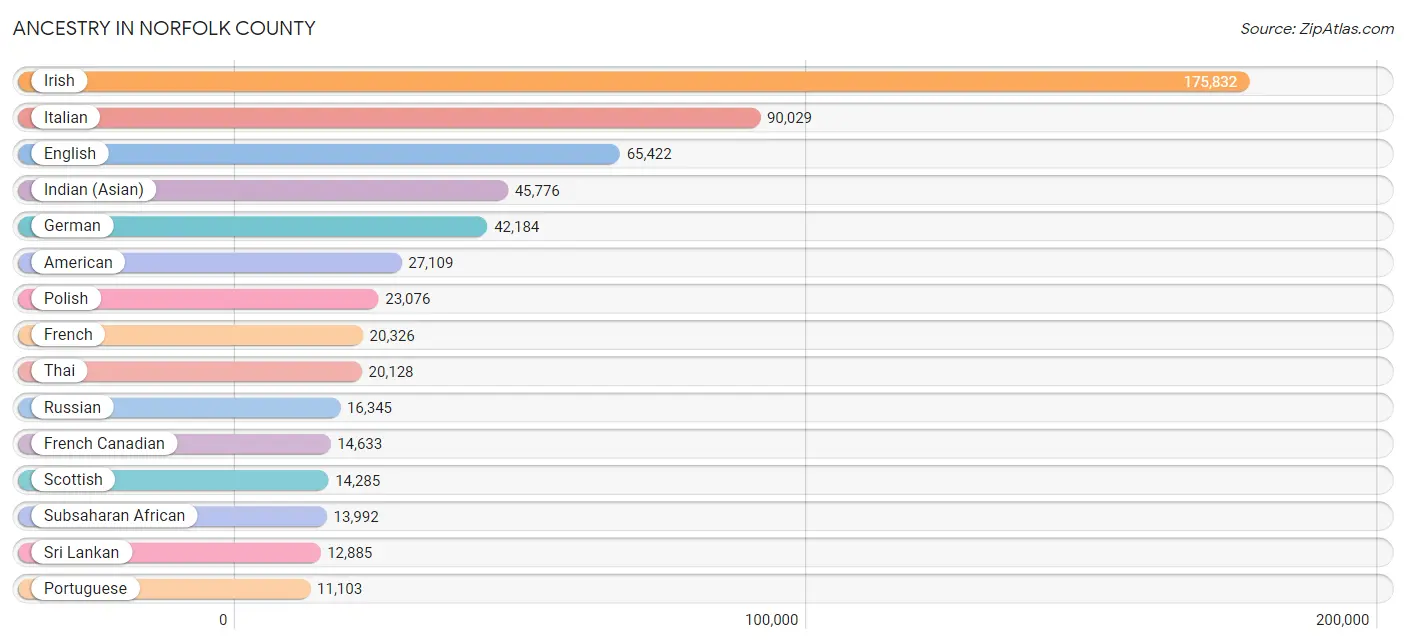This screenshot has width=1406, height=644.
Task: Click the 200,000 axis label
Action: (1342, 620)
